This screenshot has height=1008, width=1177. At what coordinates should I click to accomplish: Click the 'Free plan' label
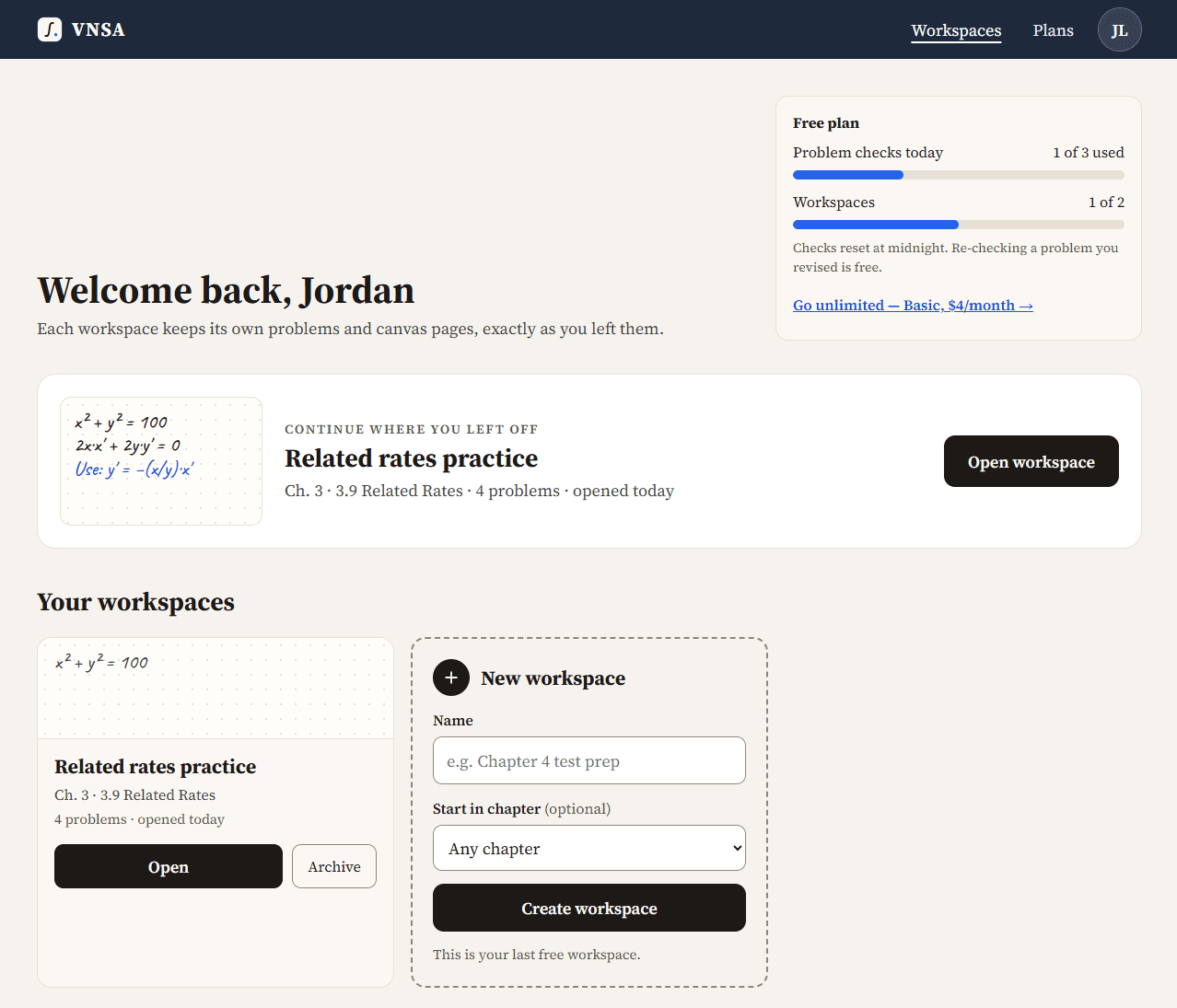coord(826,123)
